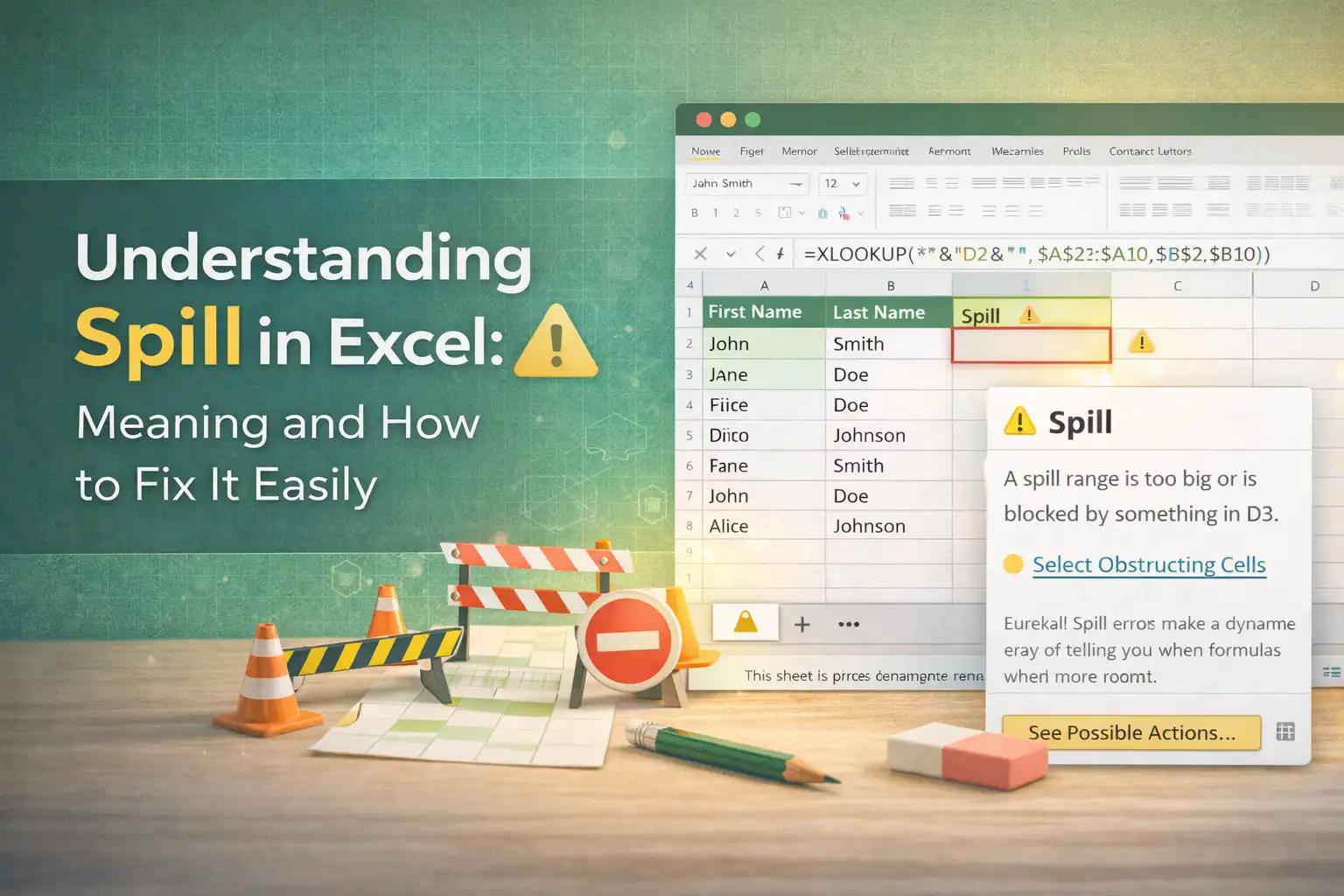Screen dimensions: 1344x896
Task: Add a new sheet with the plus icon
Action: click(x=801, y=624)
